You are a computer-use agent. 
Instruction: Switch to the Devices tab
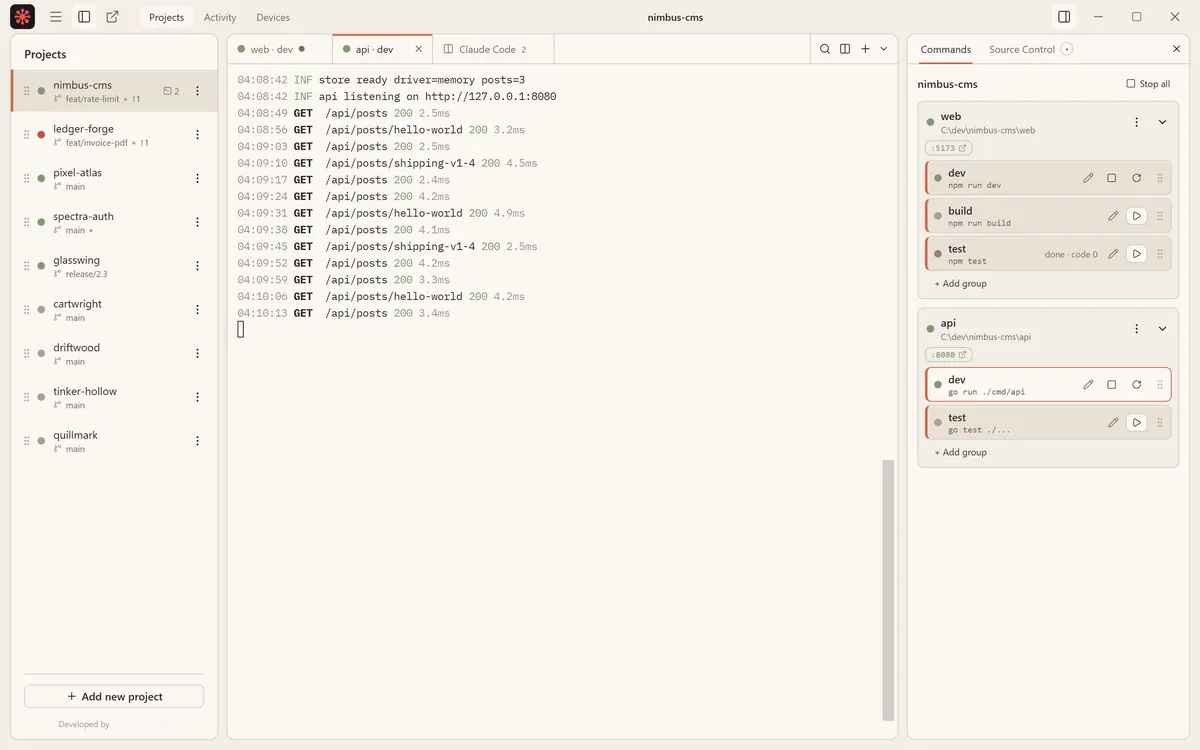point(273,17)
